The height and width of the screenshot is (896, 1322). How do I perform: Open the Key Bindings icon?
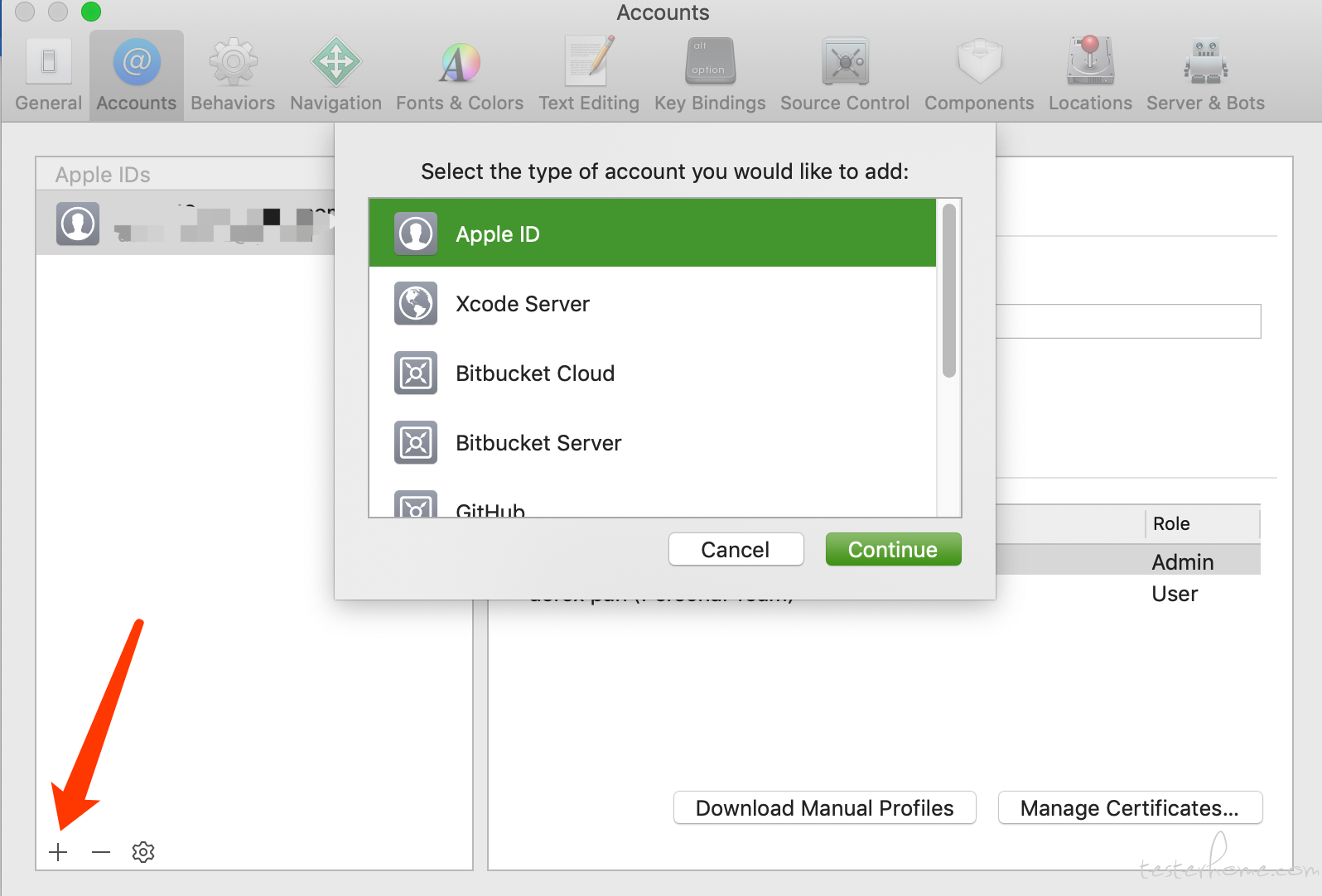click(x=710, y=61)
